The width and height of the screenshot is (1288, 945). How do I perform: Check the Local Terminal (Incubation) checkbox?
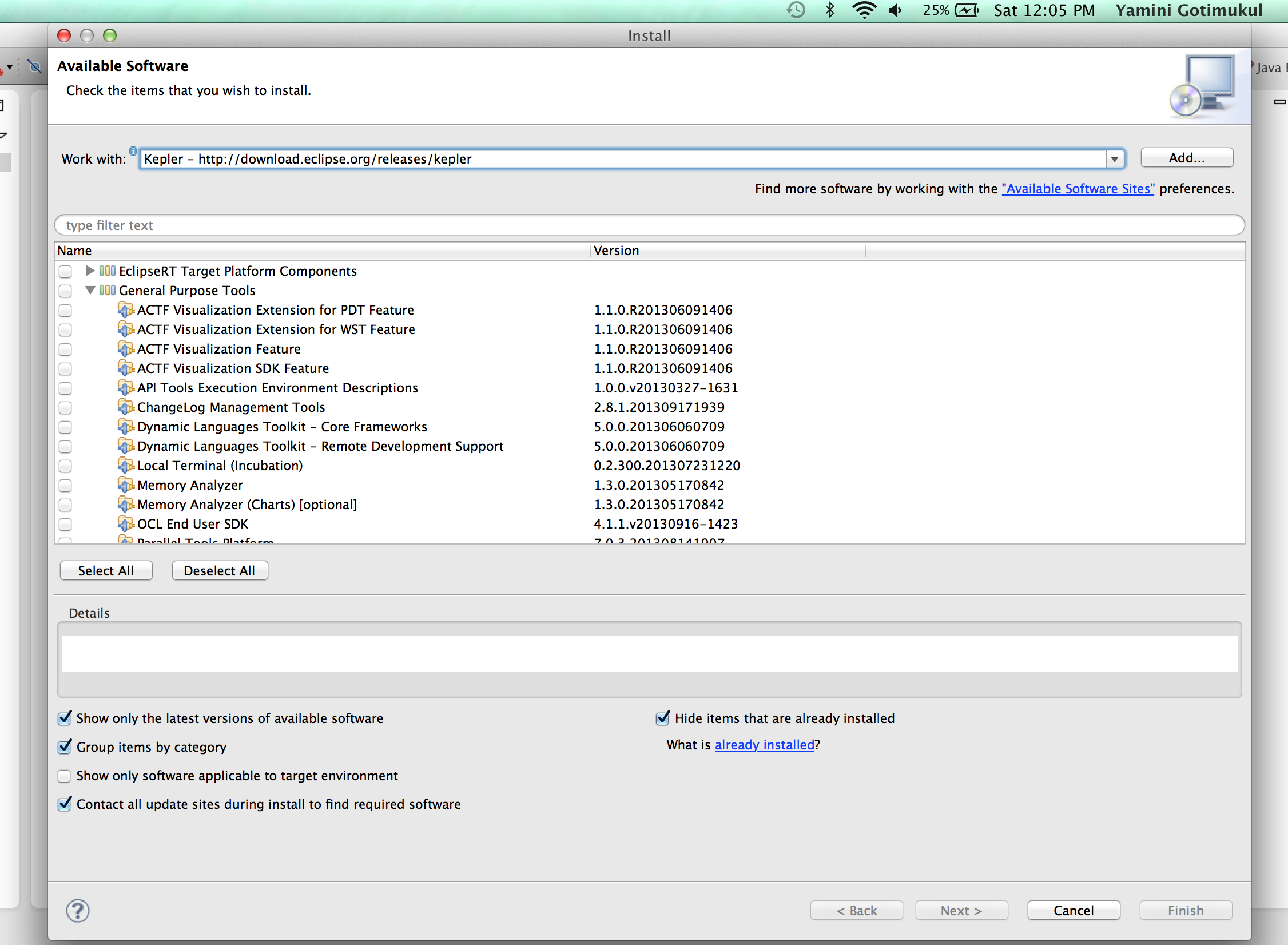click(x=65, y=466)
